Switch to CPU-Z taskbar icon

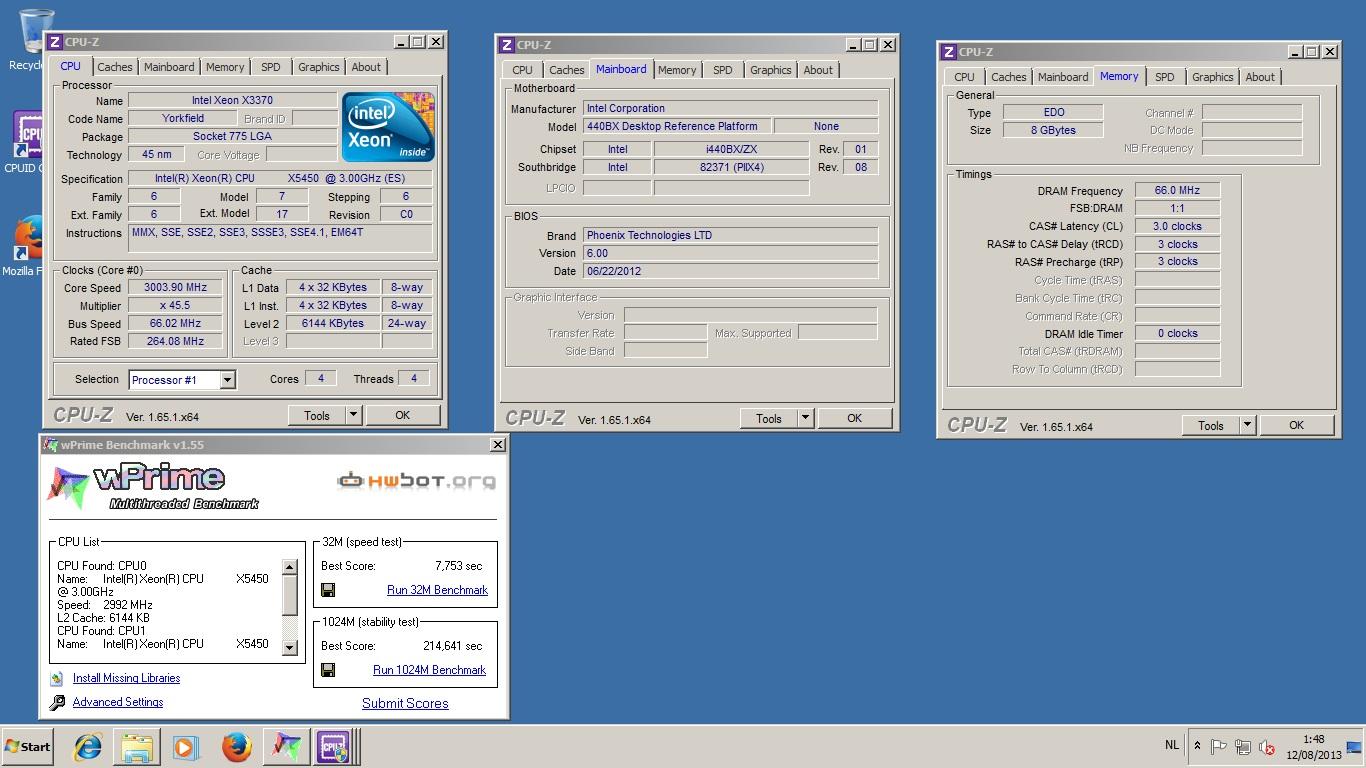(x=333, y=747)
